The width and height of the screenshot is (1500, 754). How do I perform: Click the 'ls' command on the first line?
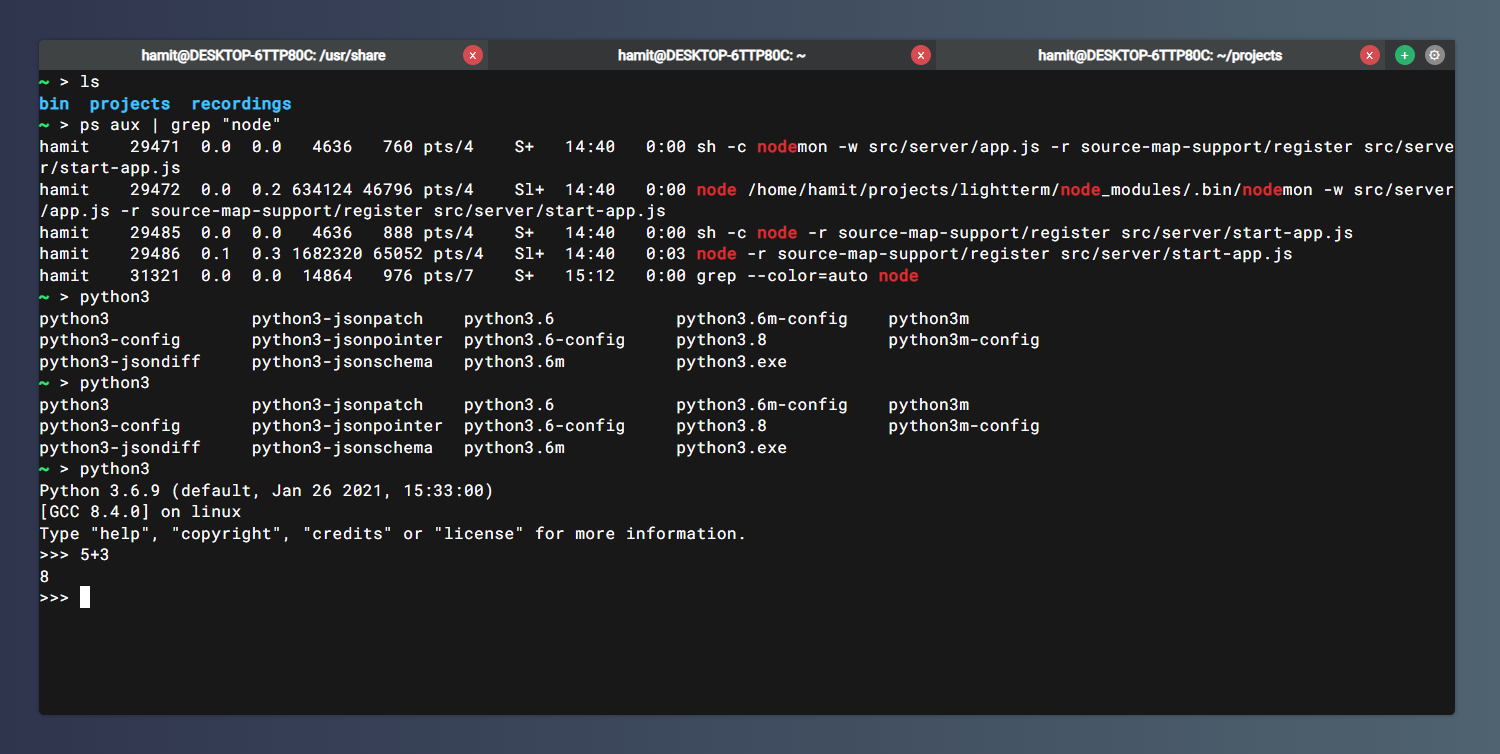[90, 82]
